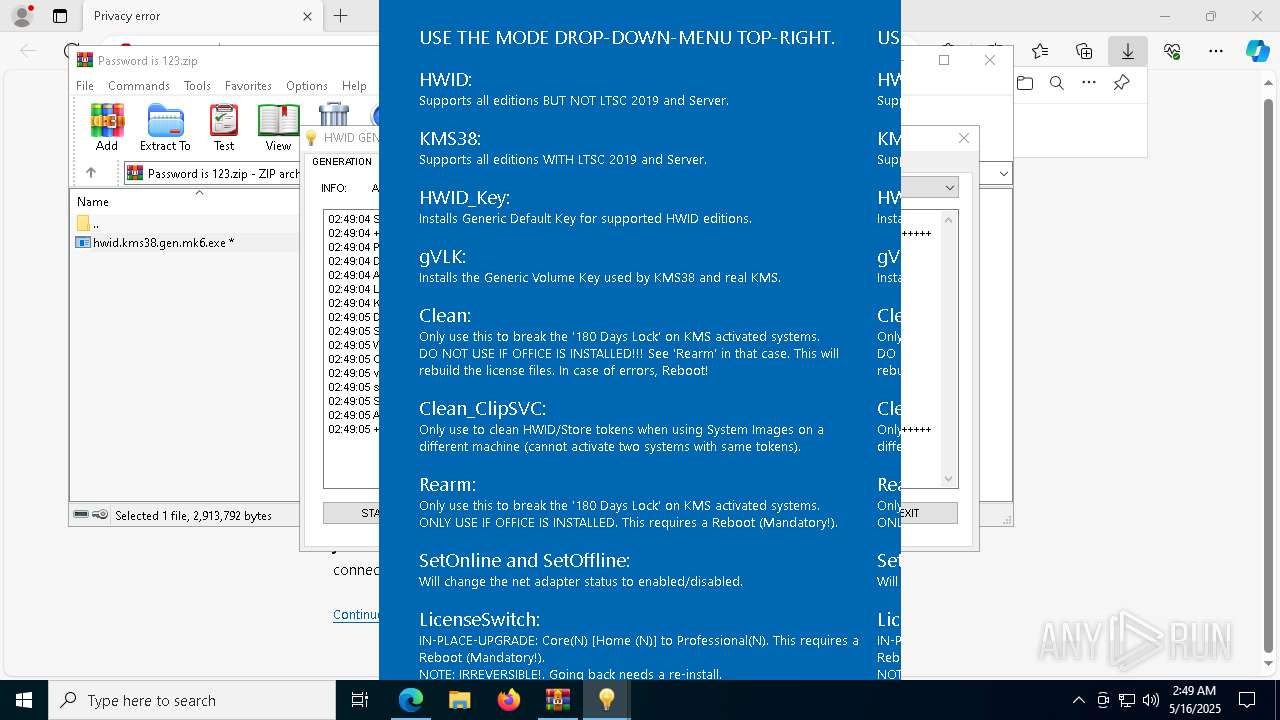Click the START button in HWID GEN

[x=351, y=513]
